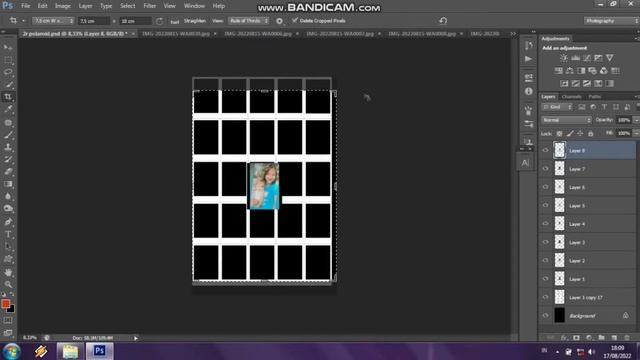Click the foreground orange color swatch
640x360 pixels.
(x=5, y=304)
